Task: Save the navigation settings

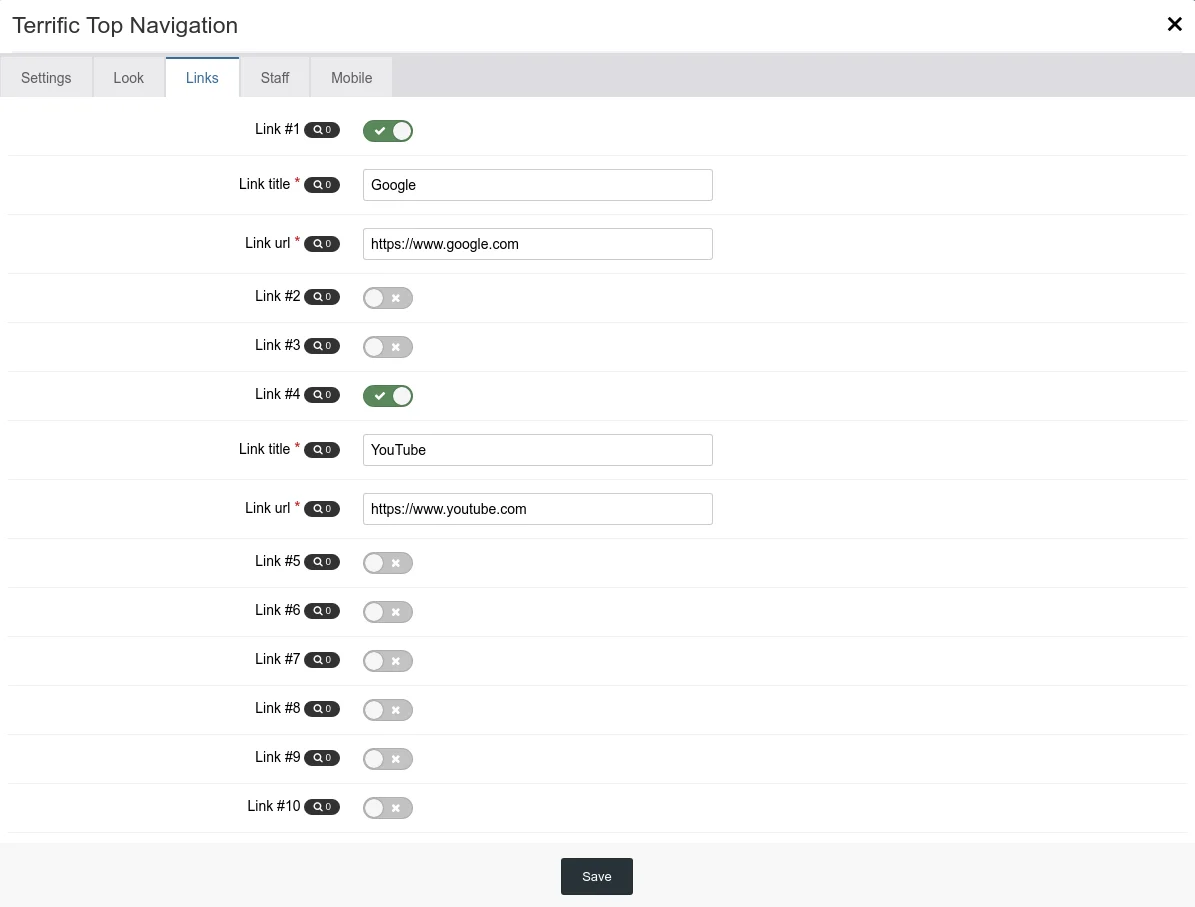Action: pyautogui.click(x=596, y=876)
